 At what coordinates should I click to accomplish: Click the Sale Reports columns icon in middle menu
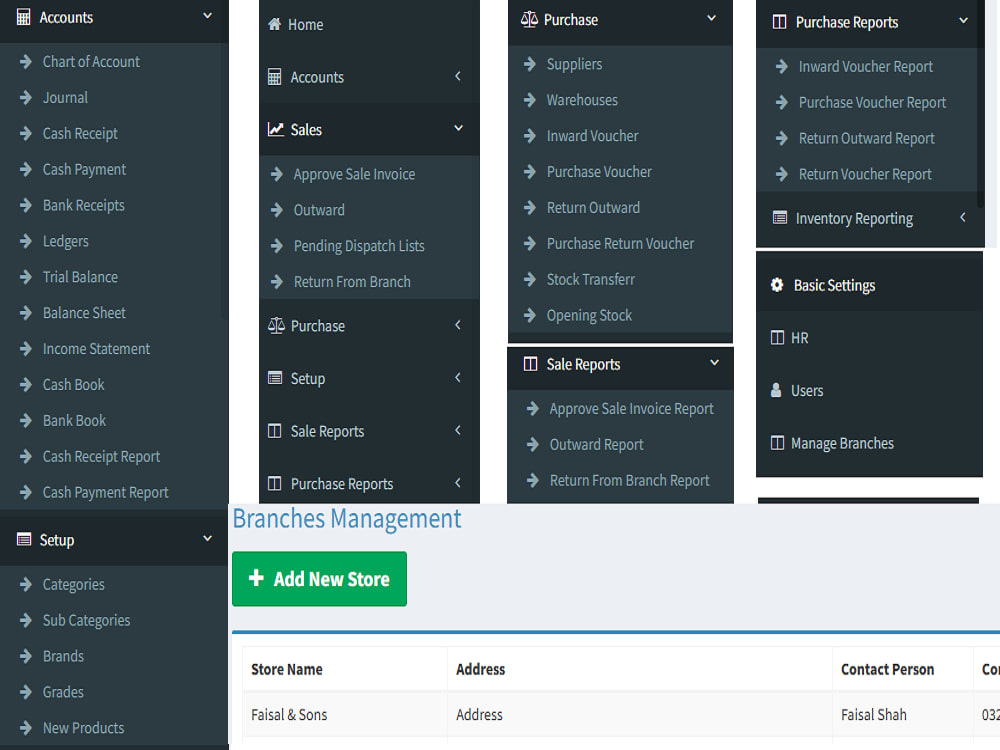pos(274,431)
